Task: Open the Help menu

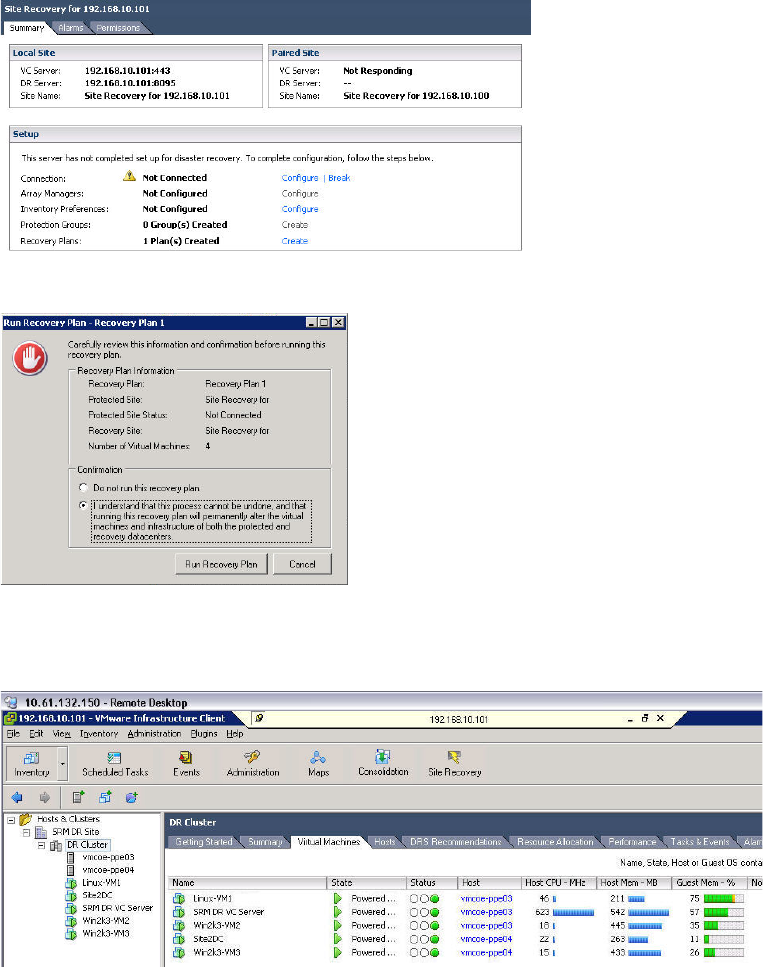Action: click(234, 734)
